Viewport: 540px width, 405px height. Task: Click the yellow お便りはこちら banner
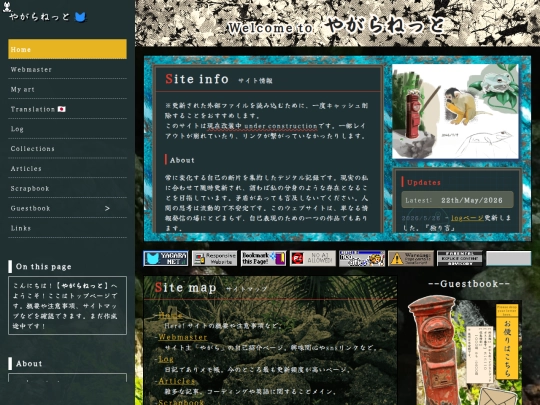(507, 342)
